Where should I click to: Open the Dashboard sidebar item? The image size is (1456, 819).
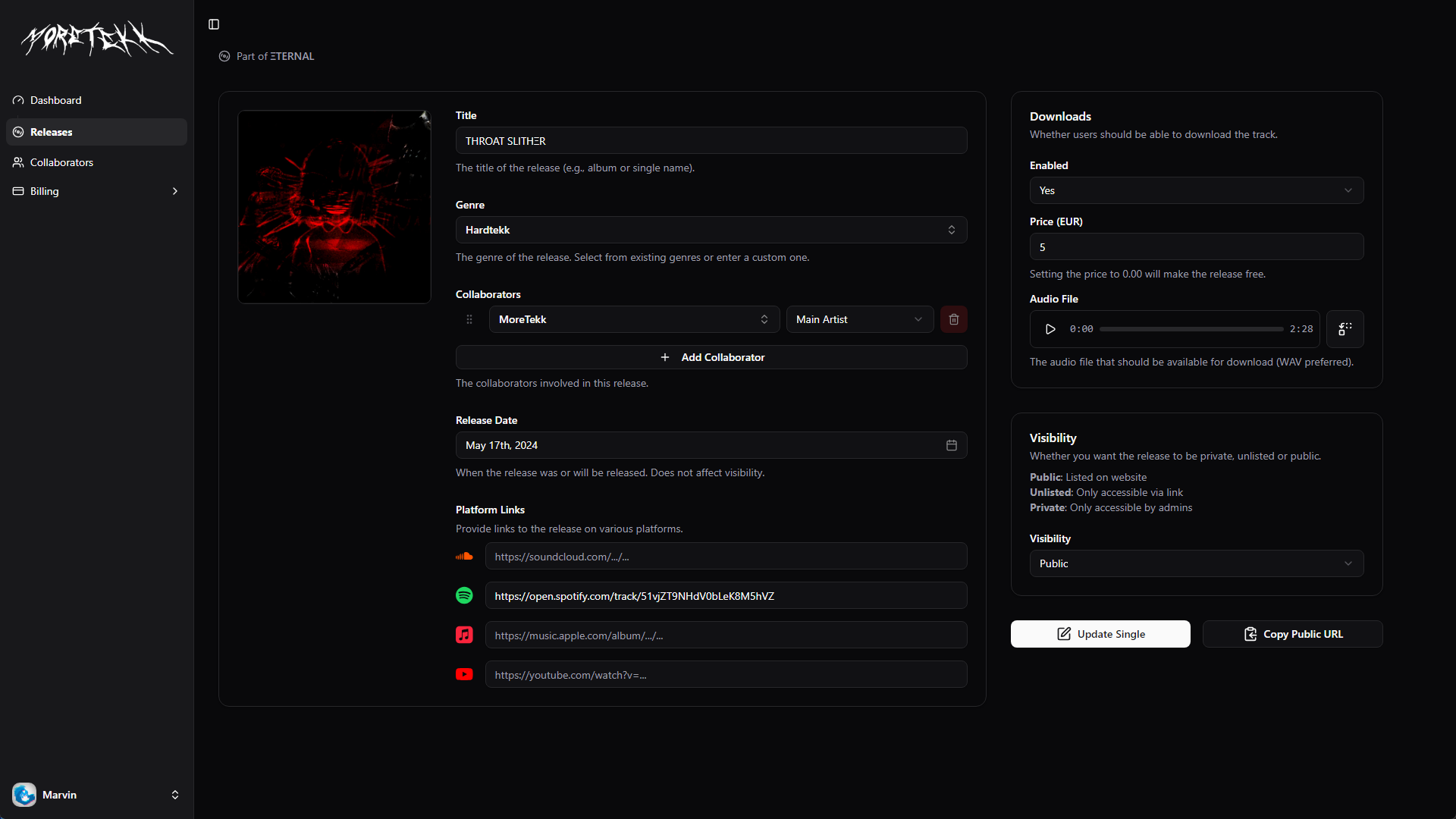pos(56,100)
